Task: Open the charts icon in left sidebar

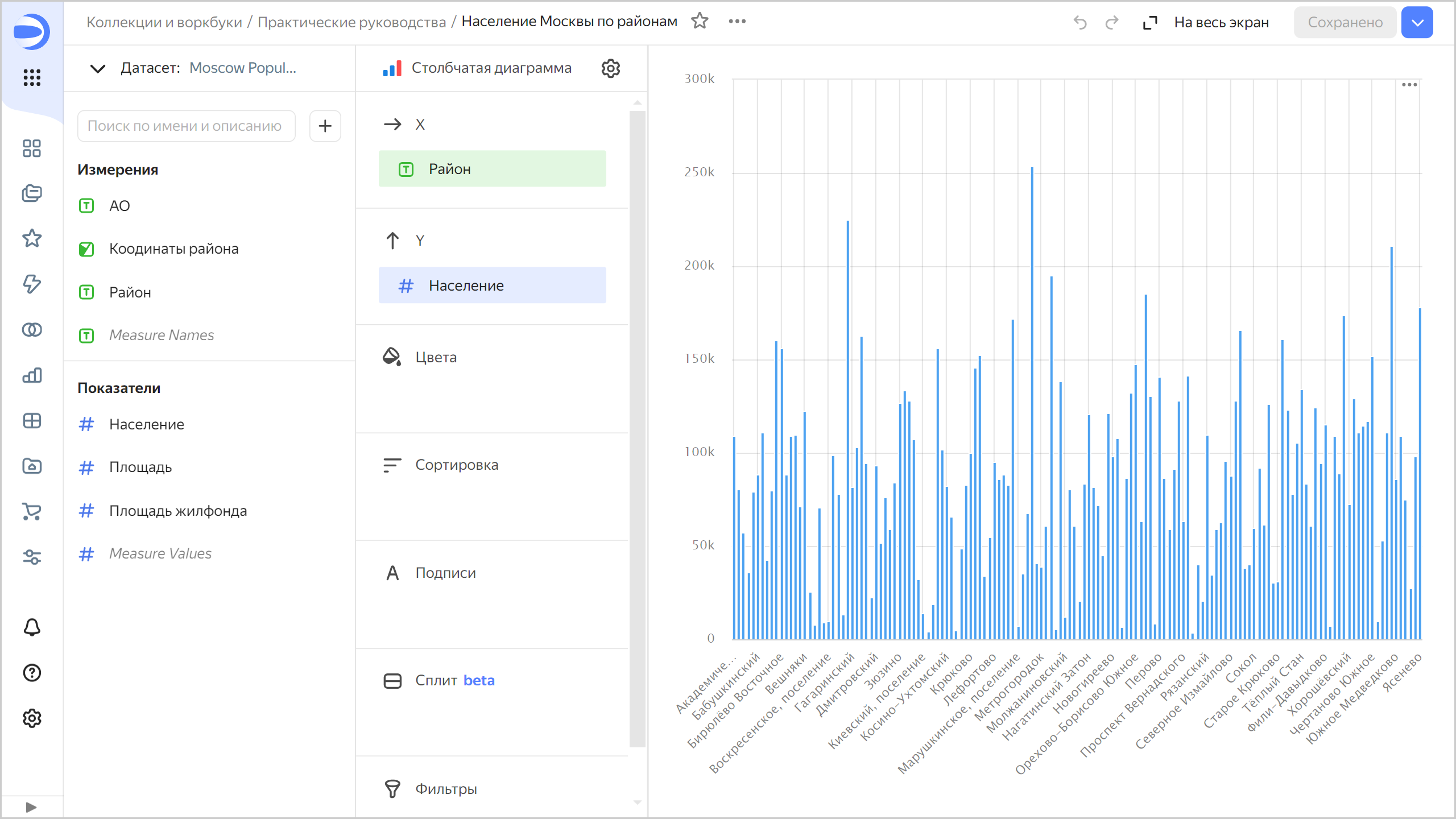Action: 32,375
